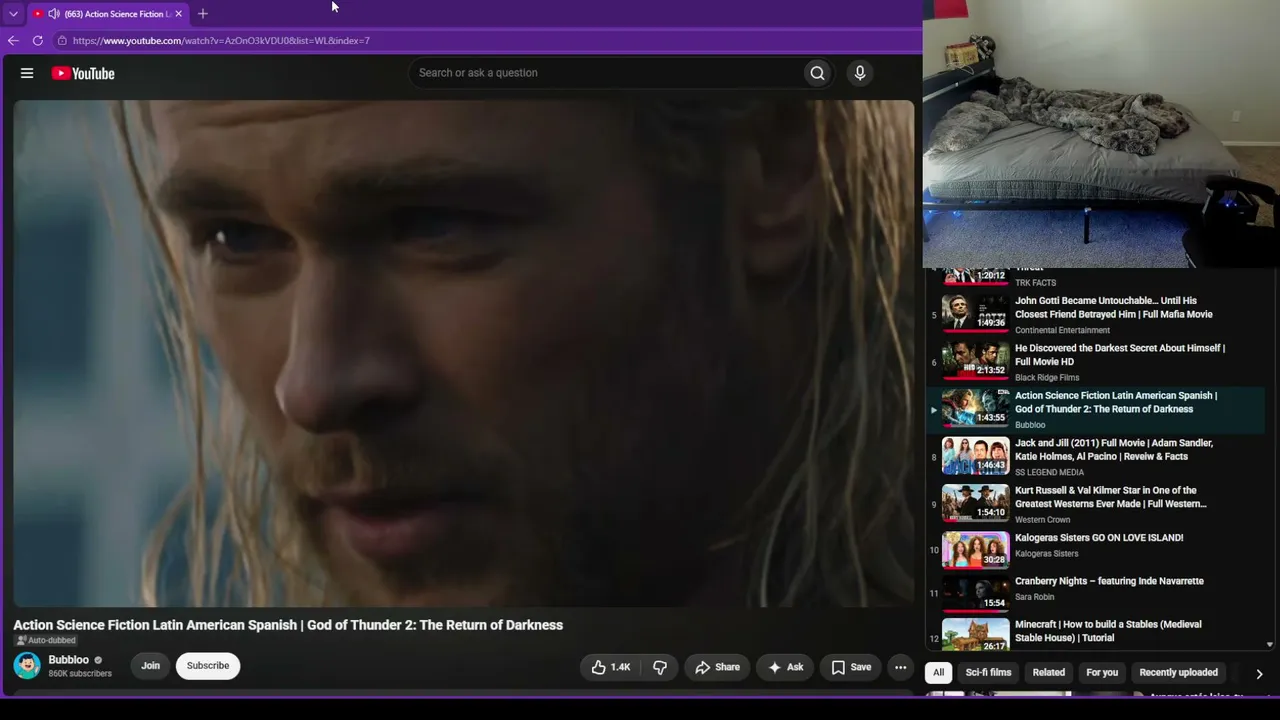Open Kurt Russell & Val Kilmer western thumbnail

(x=976, y=503)
